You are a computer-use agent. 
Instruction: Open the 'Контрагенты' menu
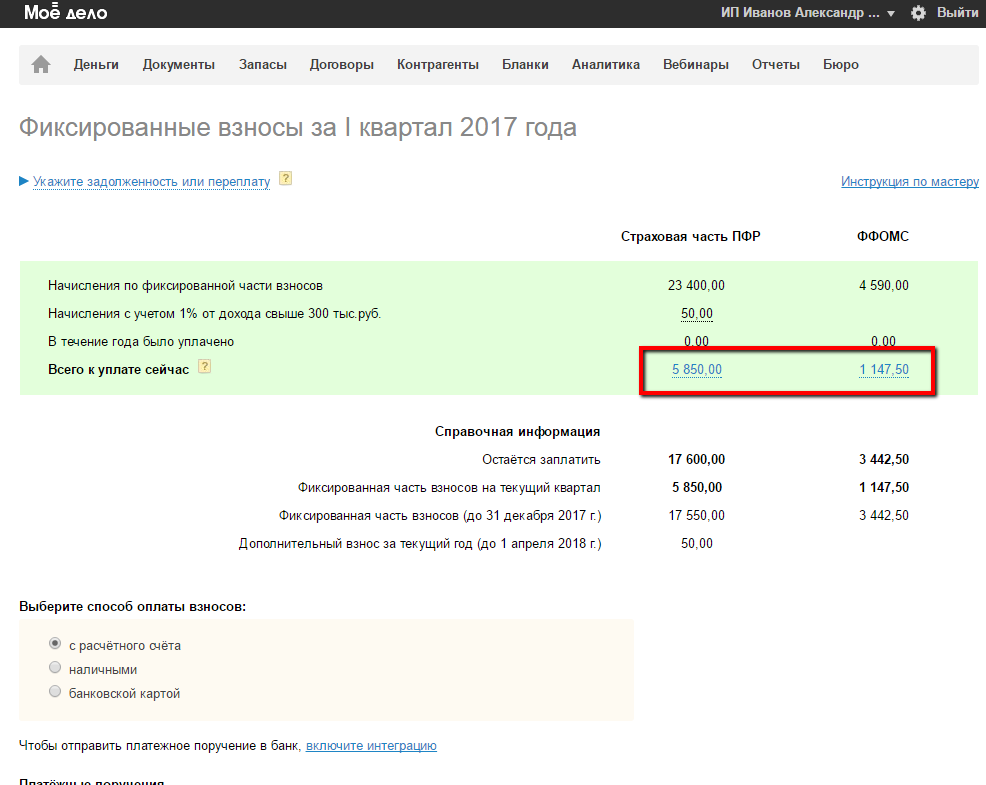(438, 64)
